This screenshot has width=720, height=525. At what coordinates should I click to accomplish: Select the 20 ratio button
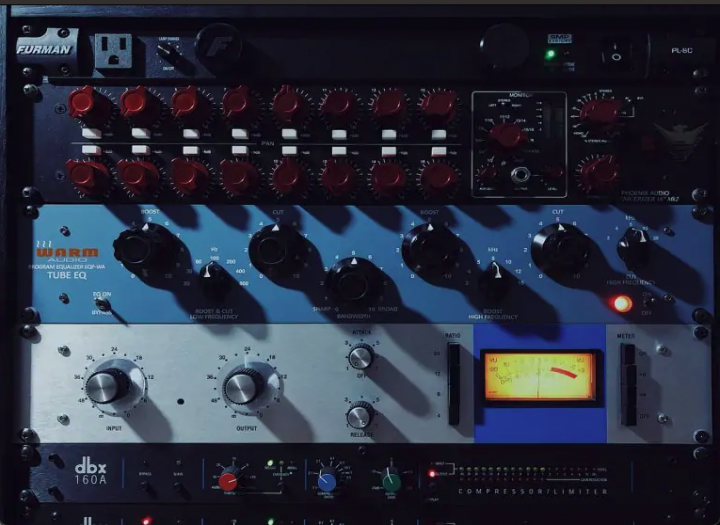tap(453, 354)
